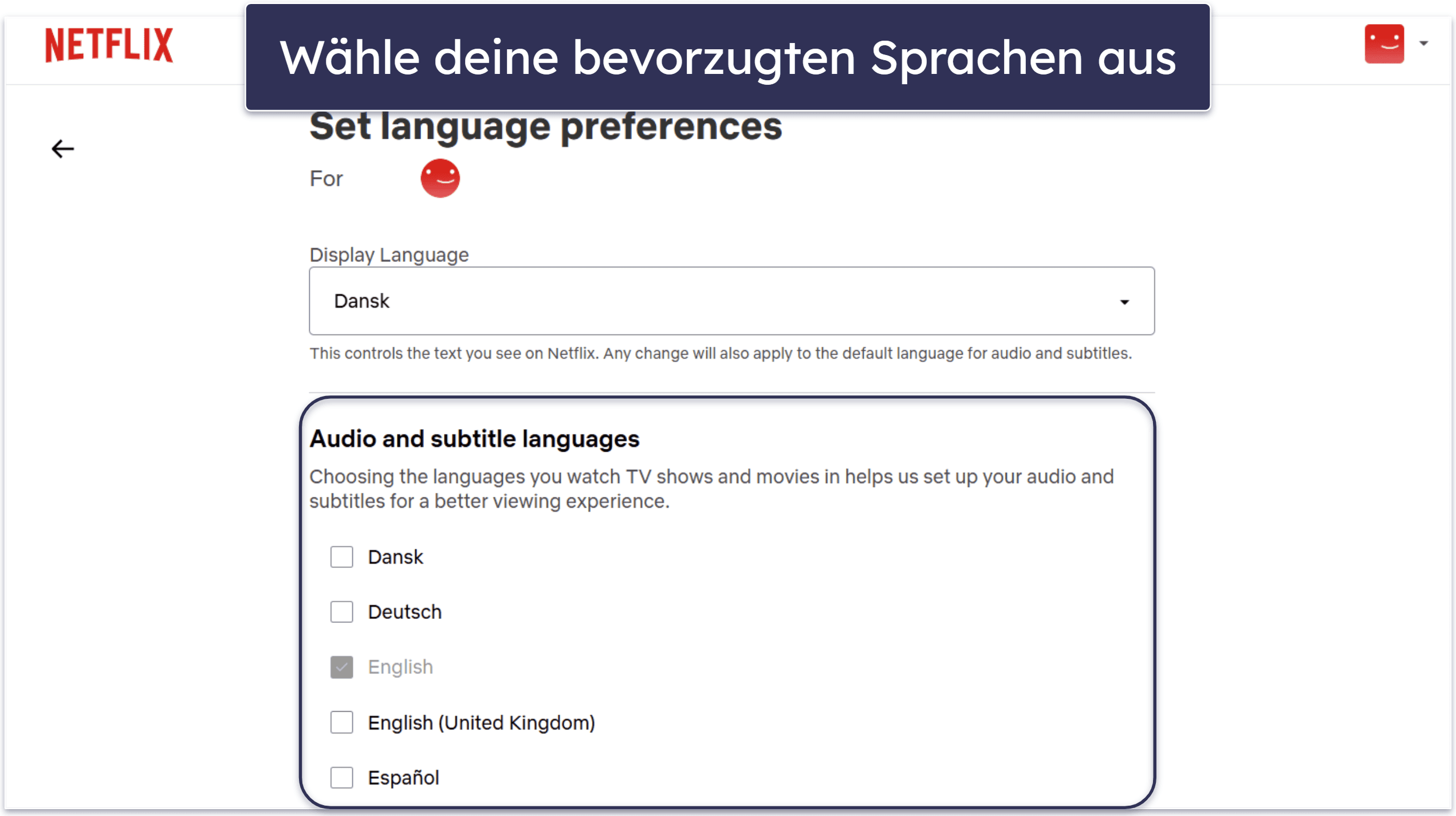Open the profile avatar in the header

1384,44
